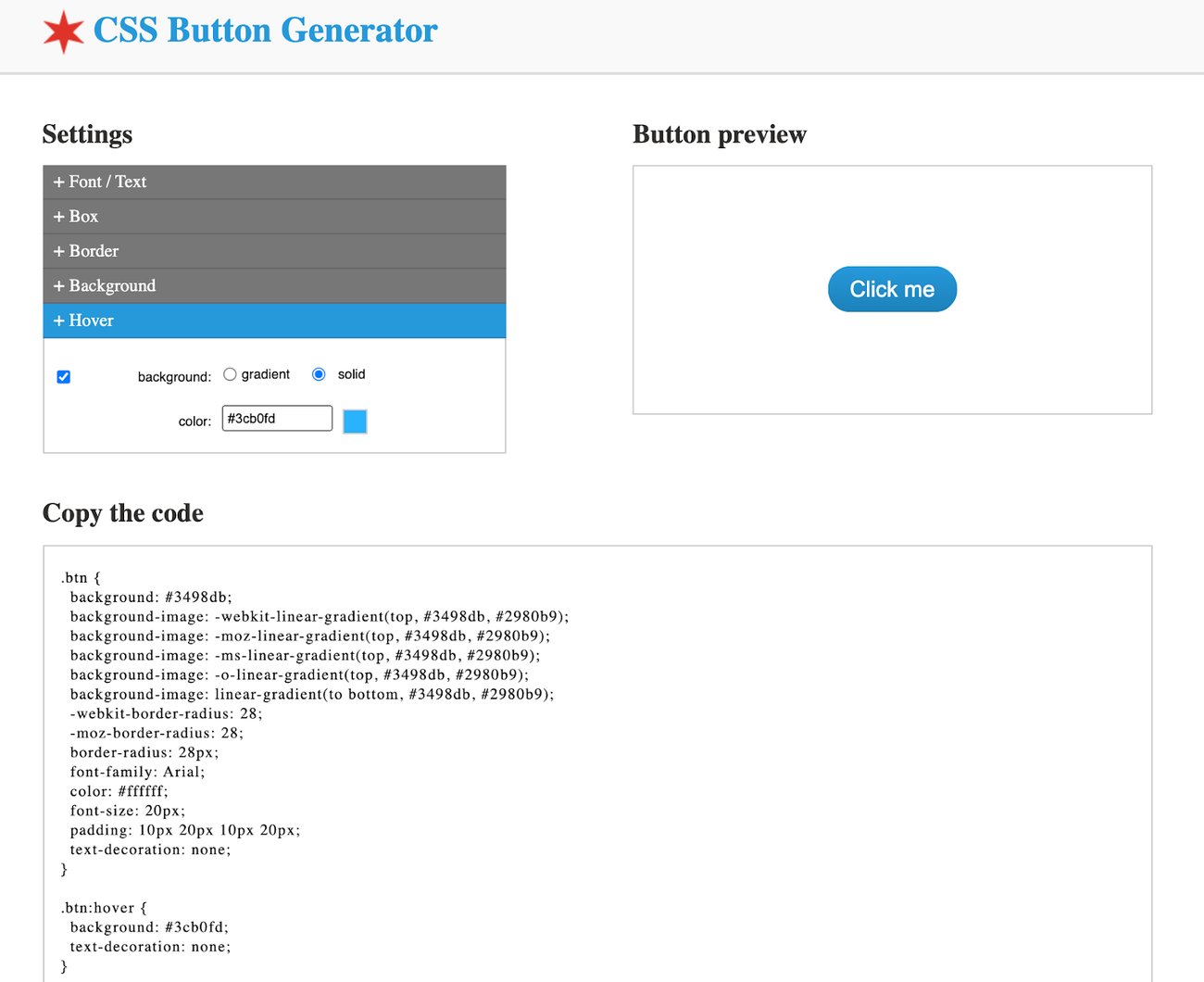Click the red star logo icon
This screenshot has width=1204, height=982.
pyautogui.click(x=63, y=30)
